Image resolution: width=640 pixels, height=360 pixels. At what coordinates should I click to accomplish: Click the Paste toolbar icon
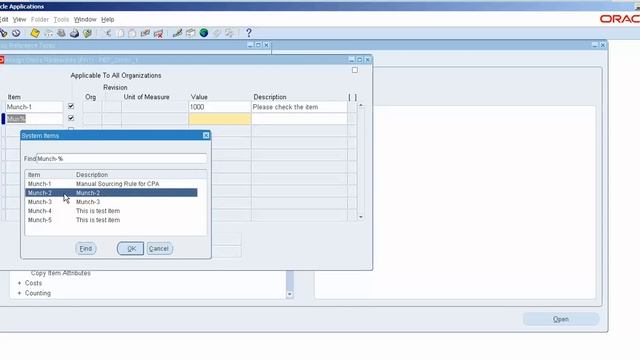tap(132, 33)
